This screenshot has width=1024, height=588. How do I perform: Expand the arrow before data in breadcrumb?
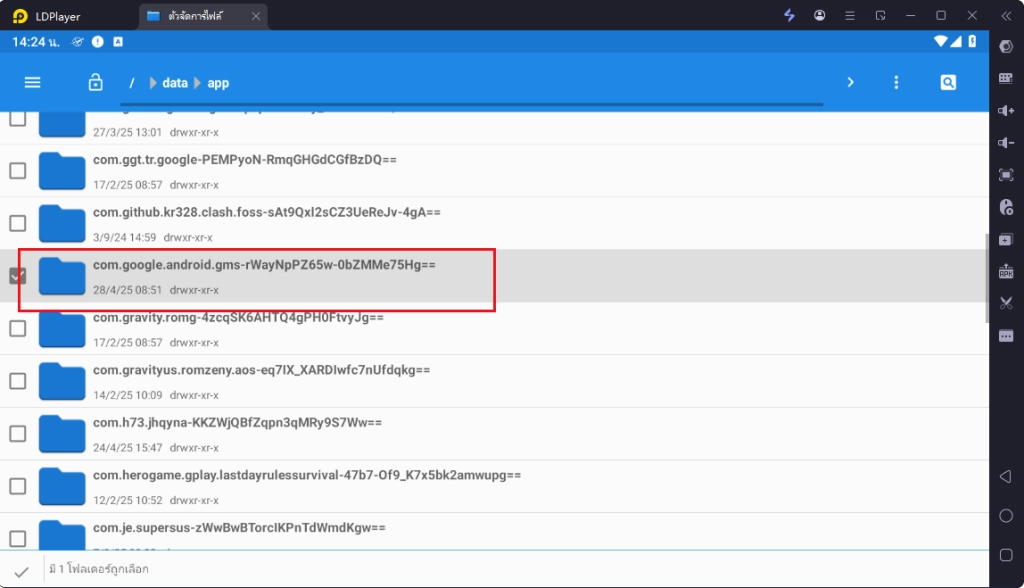tap(153, 83)
